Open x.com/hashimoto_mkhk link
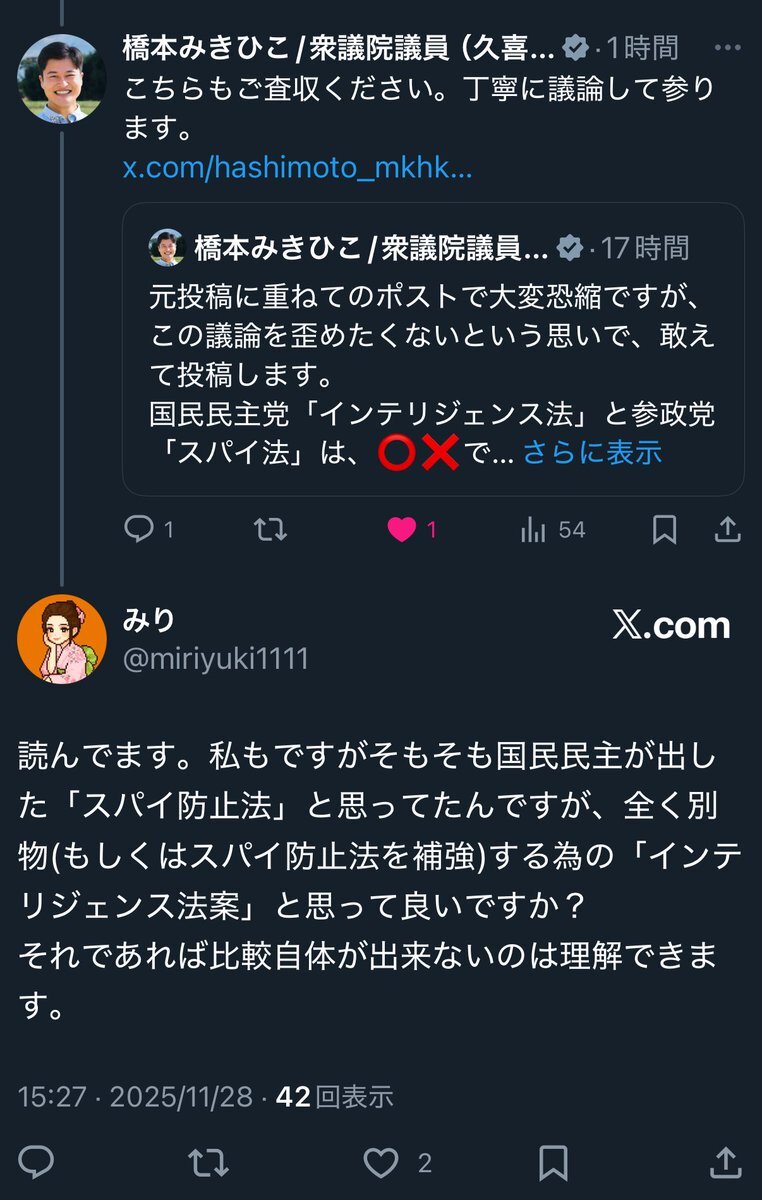Screen dimensions: 762x1200 click(297, 168)
